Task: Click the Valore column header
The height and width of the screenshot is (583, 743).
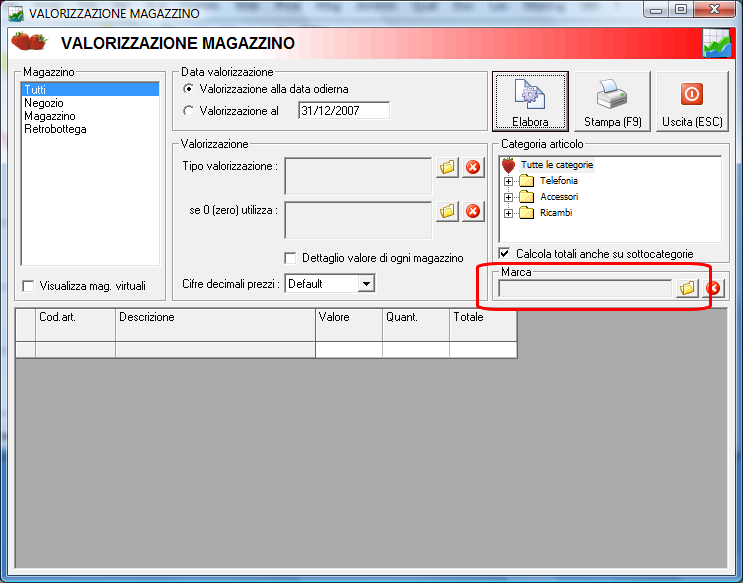Action: (x=349, y=325)
